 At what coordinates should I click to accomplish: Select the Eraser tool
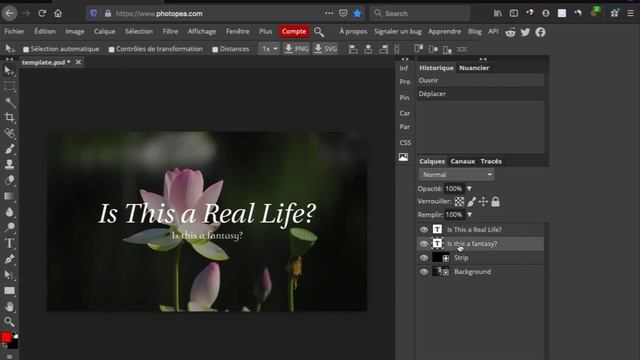pyautogui.click(x=9, y=180)
